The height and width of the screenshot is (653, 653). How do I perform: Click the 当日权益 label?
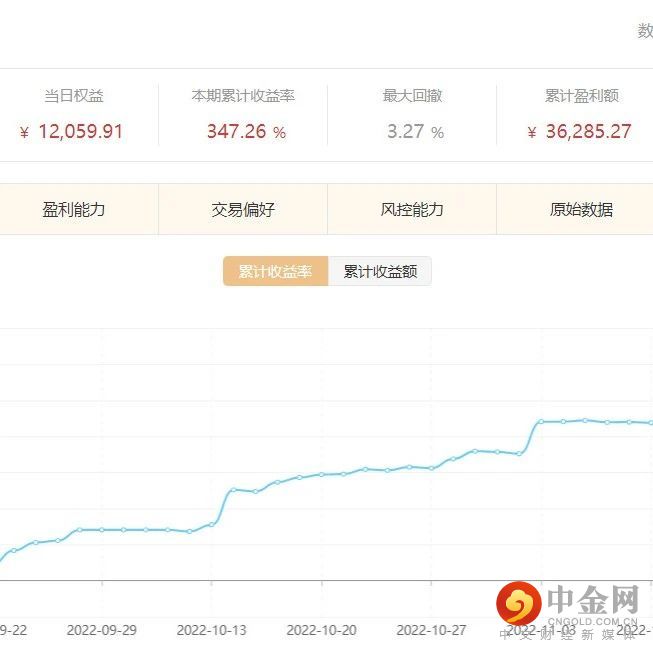pos(74,96)
